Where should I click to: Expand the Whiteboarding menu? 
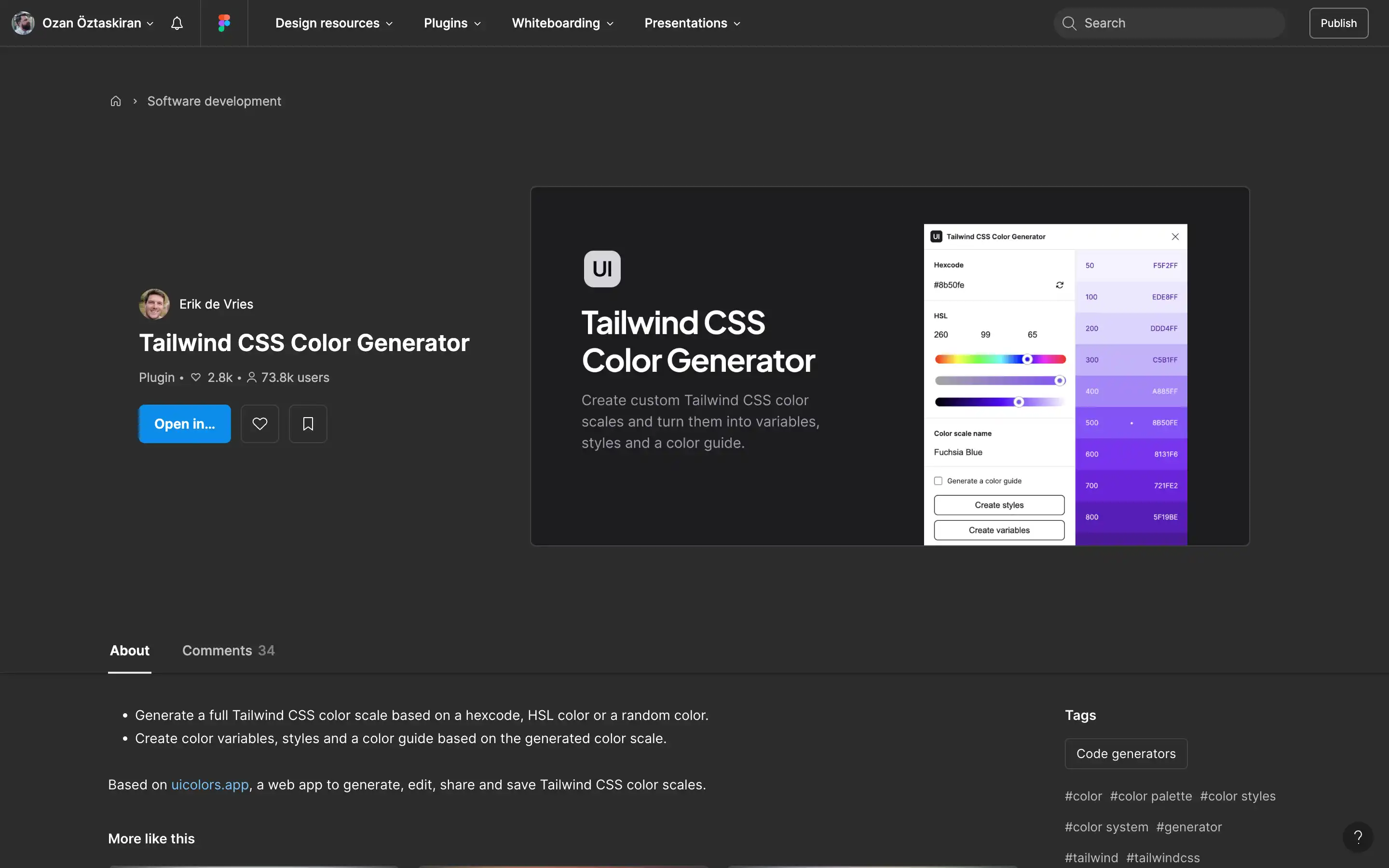coord(562,23)
